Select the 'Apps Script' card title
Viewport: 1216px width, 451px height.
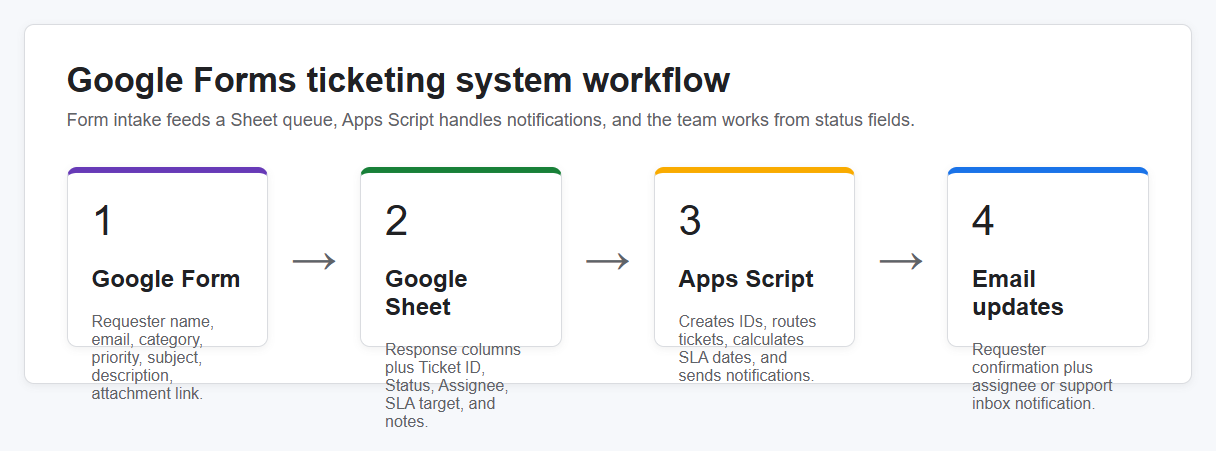(x=746, y=279)
